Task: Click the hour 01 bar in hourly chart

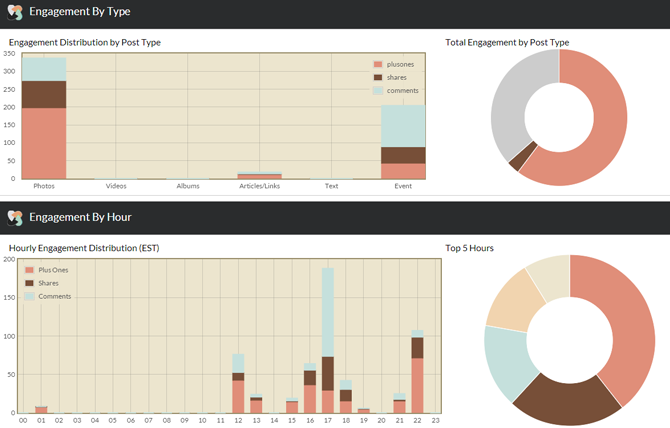Action: click(x=41, y=410)
